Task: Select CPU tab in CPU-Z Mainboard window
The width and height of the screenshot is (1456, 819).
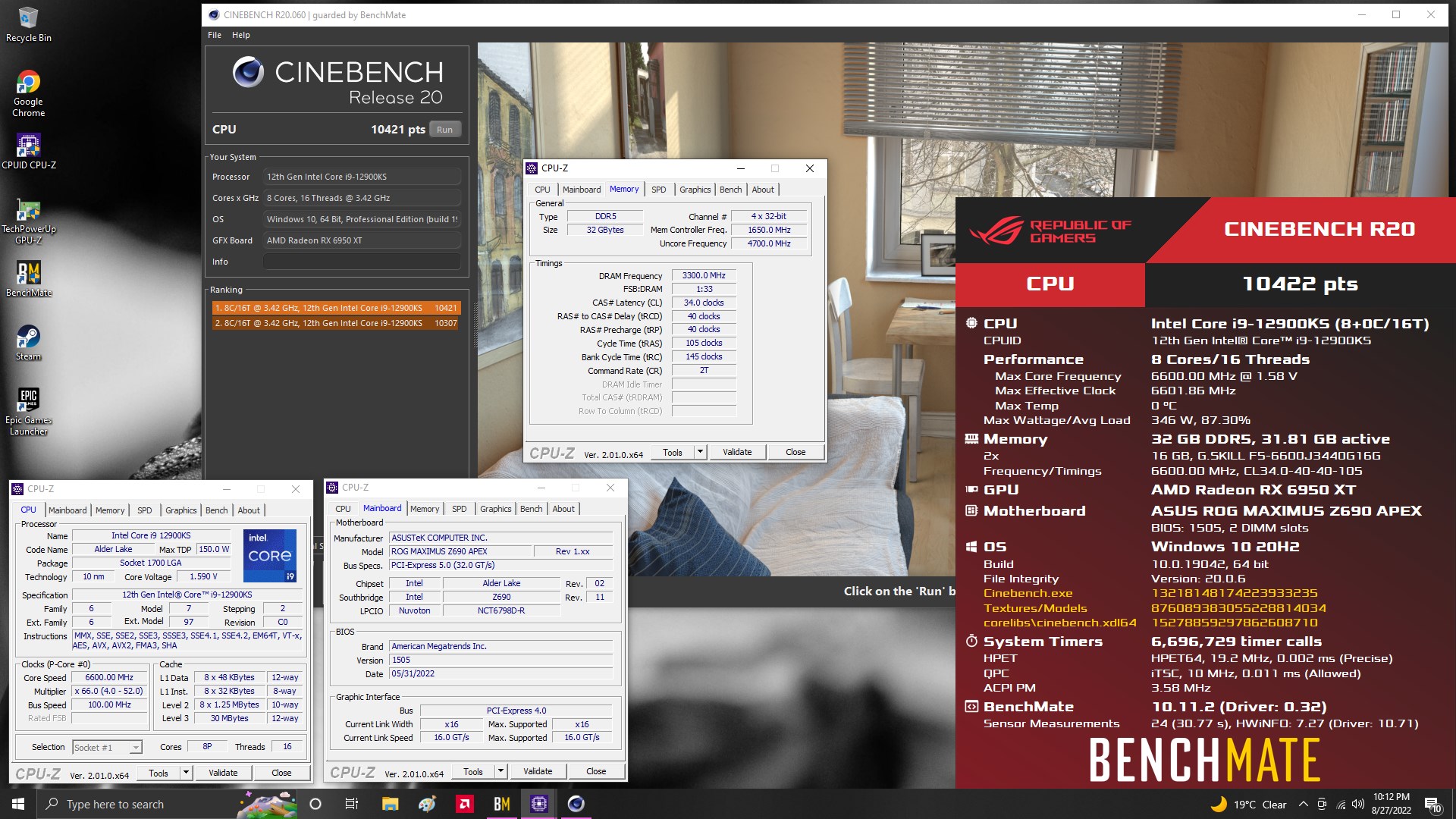Action: pyautogui.click(x=343, y=509)
